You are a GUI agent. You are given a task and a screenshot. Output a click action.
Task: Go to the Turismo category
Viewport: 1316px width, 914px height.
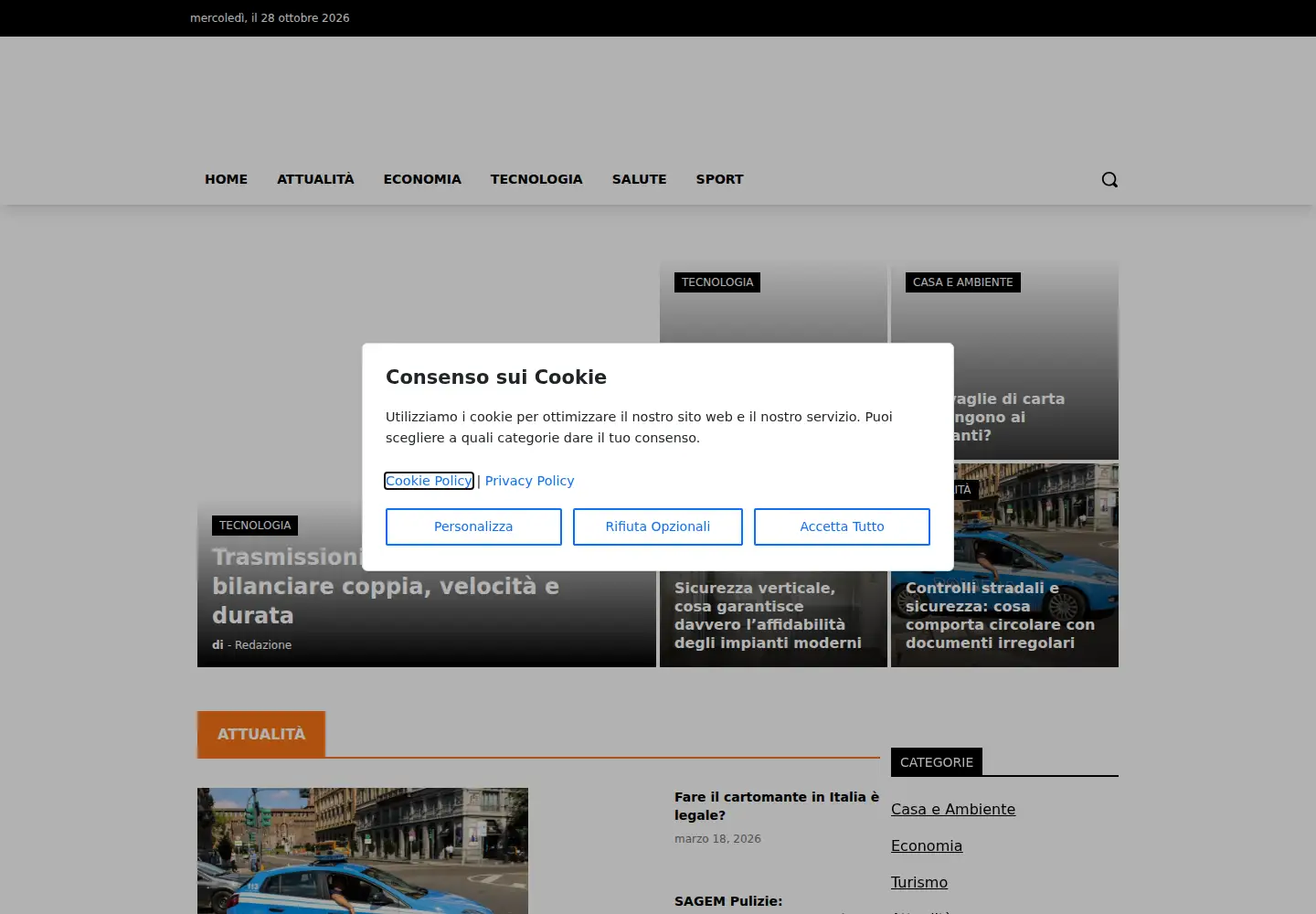919,882
